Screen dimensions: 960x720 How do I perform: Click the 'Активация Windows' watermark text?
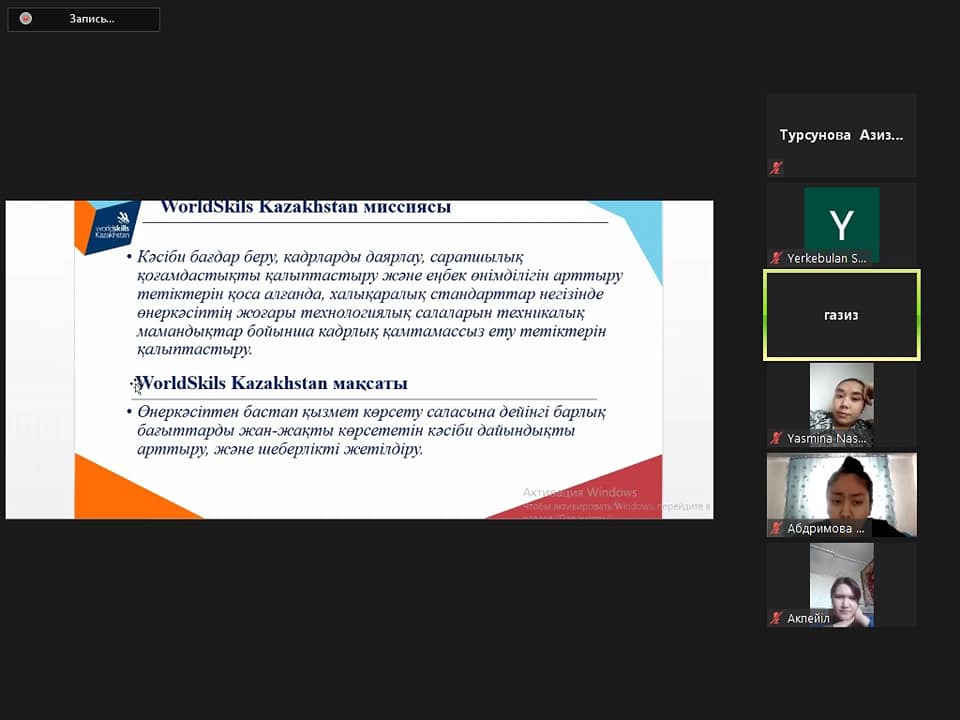pos(579,492)
